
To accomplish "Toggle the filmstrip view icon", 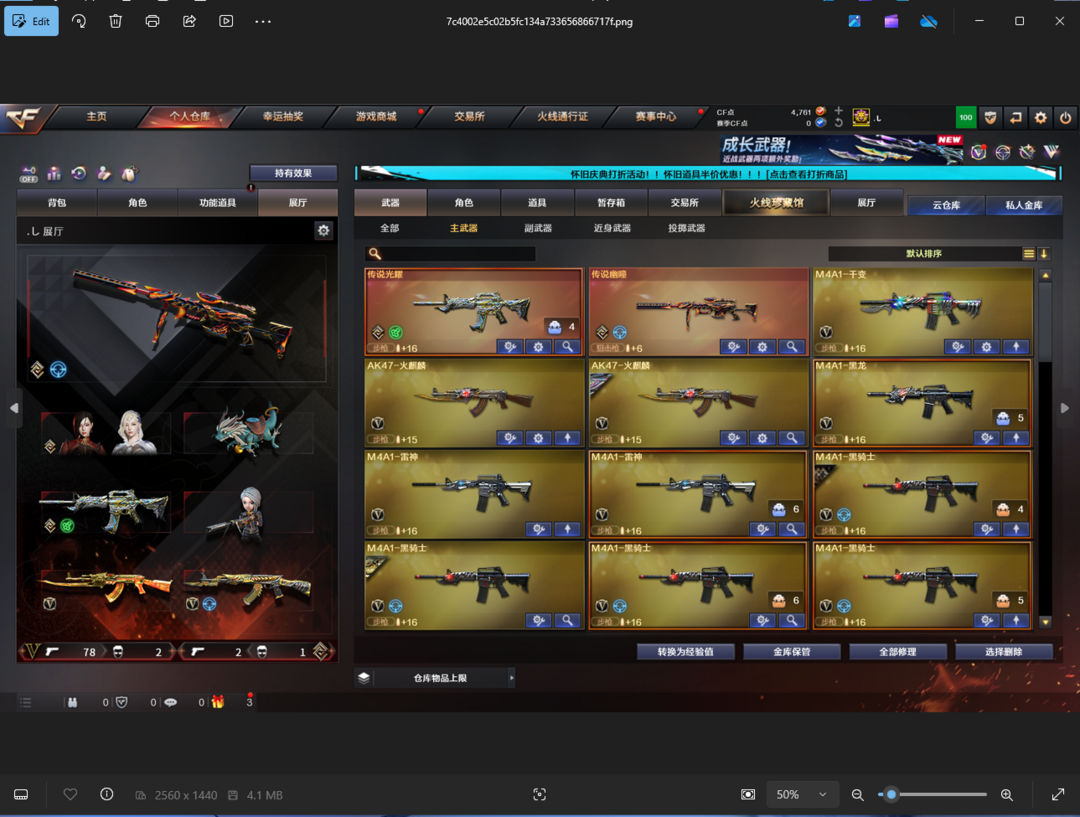I will (x=21, y=794).
